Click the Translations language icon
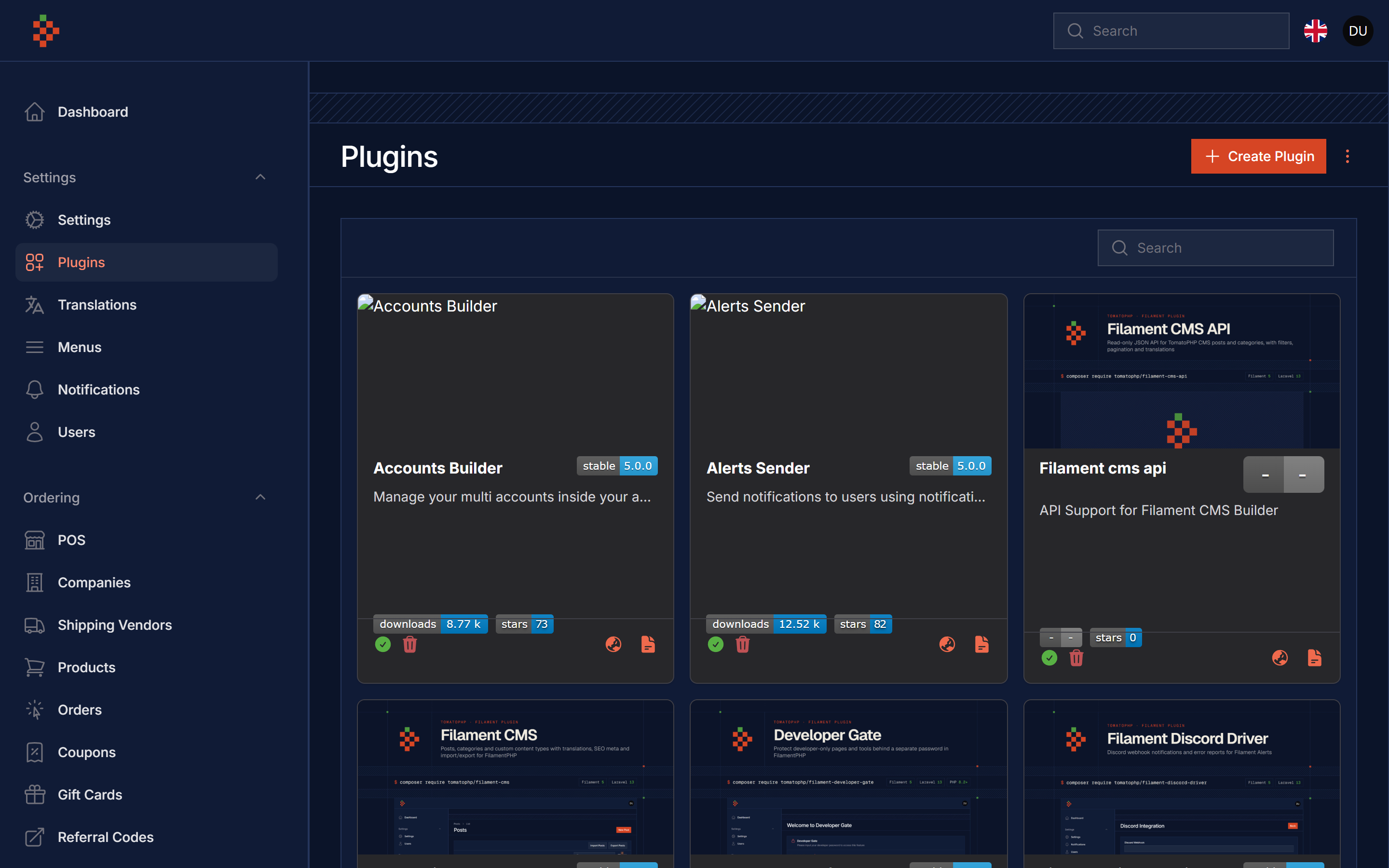The image size is (1389, 868). (x=34, y=305)
